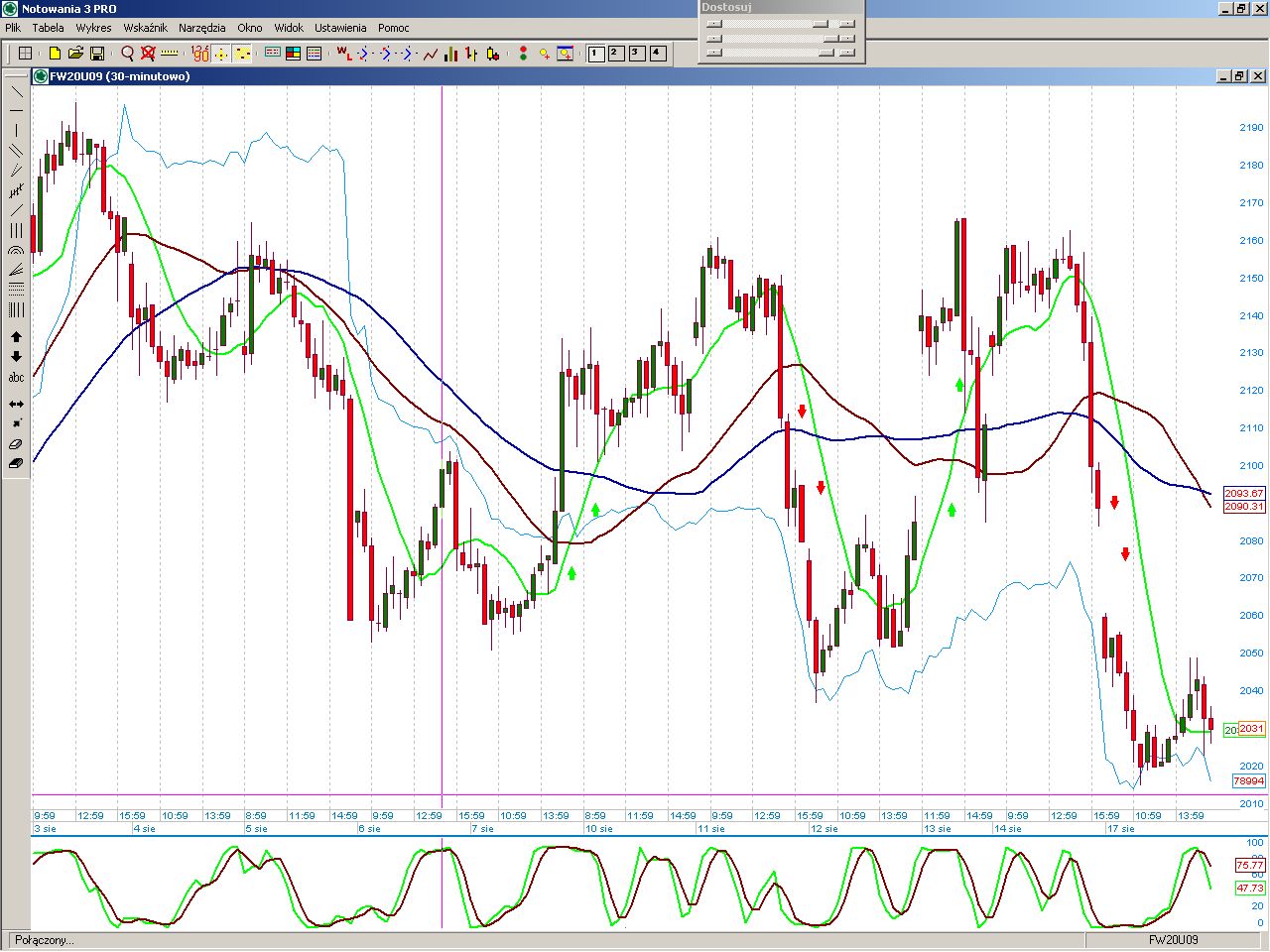
Task: Select the abc text annotation tool
Action: [17, 377]
